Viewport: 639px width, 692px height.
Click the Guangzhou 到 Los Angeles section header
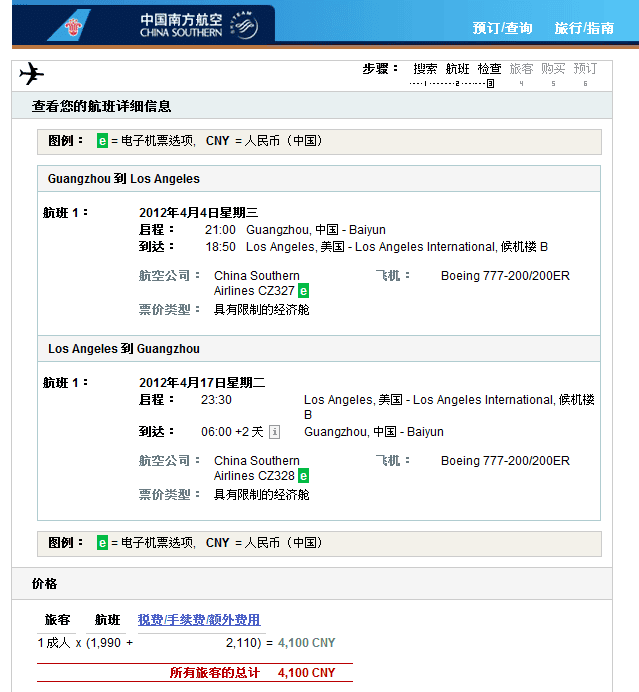click(x=124, y=179)
